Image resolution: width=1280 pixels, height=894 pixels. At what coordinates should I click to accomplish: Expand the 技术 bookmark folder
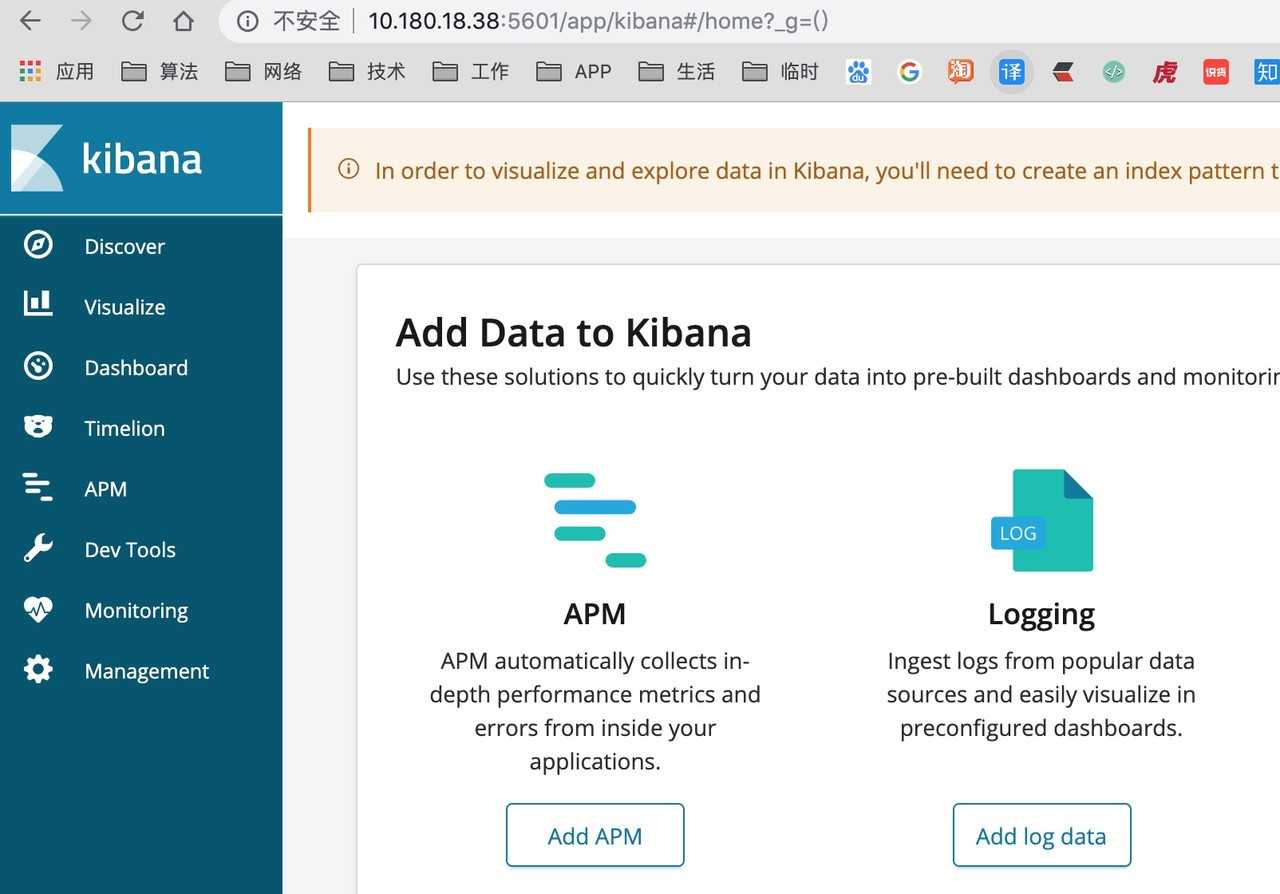coord(368,71)
